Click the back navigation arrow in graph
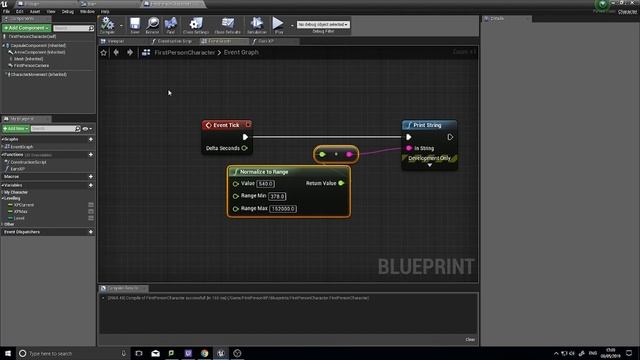640x360 pixels. click(116, 52)
